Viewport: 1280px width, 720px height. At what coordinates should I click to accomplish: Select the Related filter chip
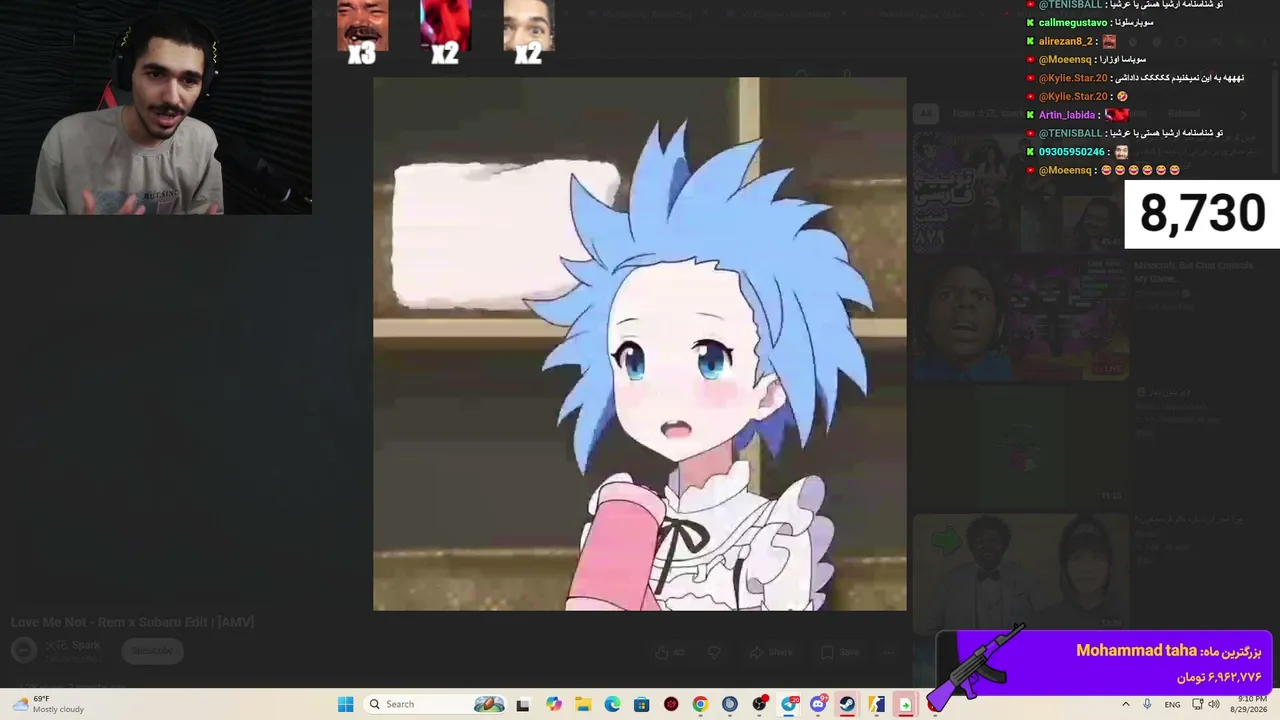pyautogui.click(x=1184, y=114)
